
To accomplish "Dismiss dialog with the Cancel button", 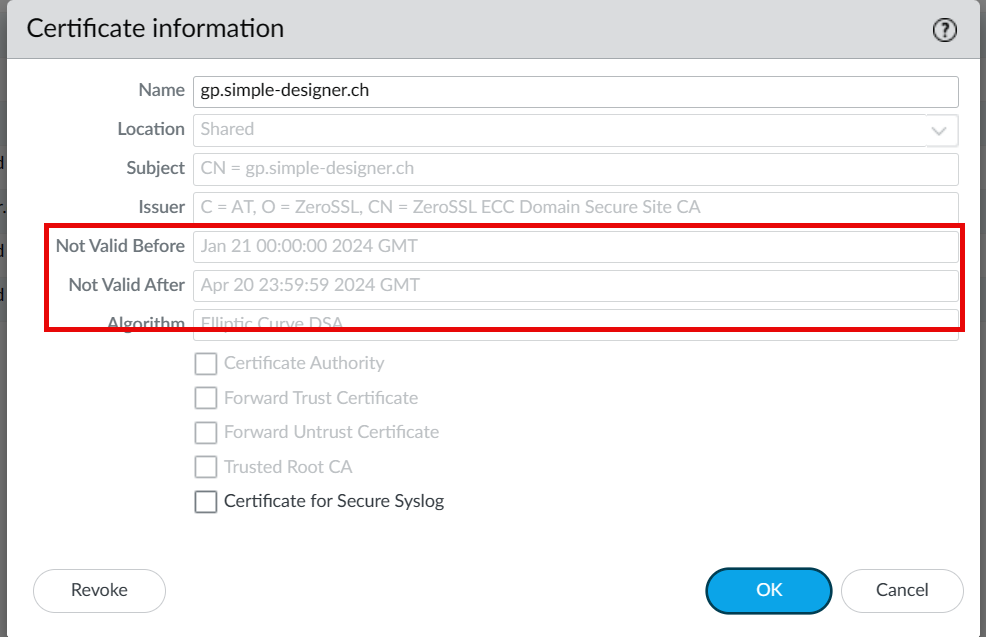I will pyautogui.click(x=902, y=590).
